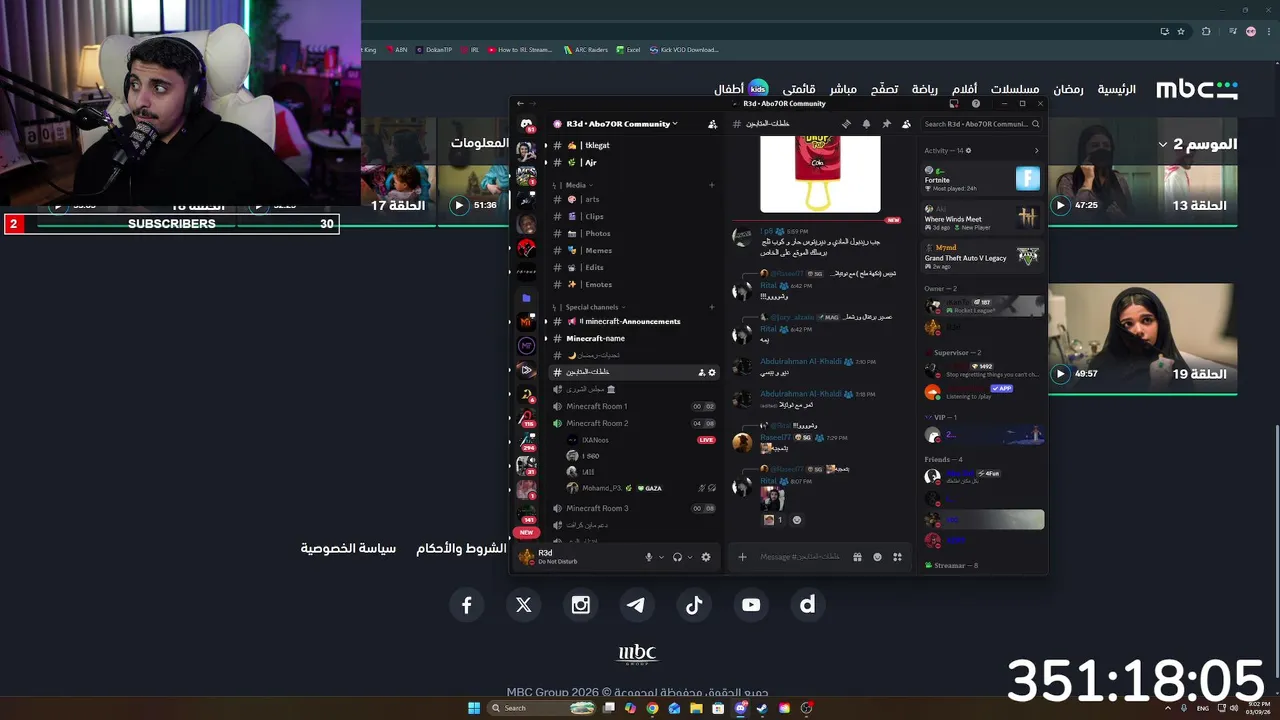
Task: Open Telegram icon in MBC footer
Action: click(x=636, y=604)
